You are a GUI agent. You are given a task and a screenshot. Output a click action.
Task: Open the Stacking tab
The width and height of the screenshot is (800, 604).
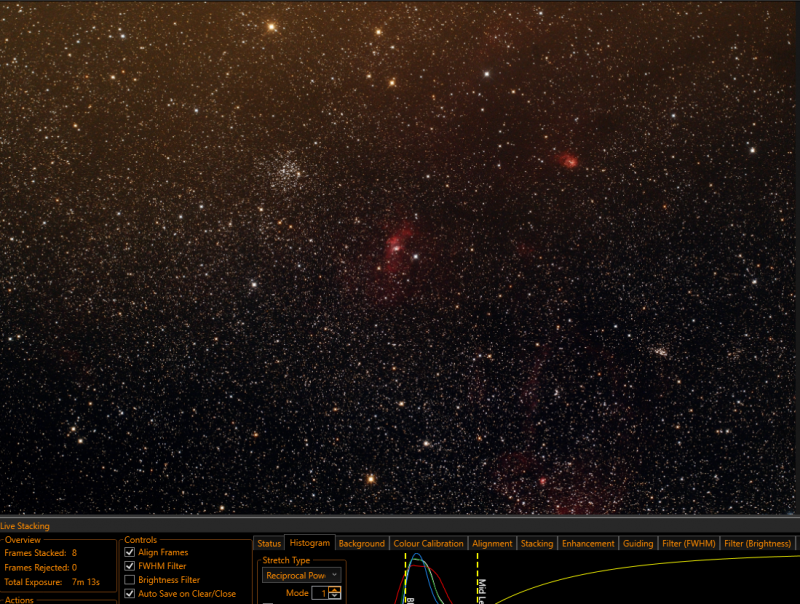click(x=537, y=543)
